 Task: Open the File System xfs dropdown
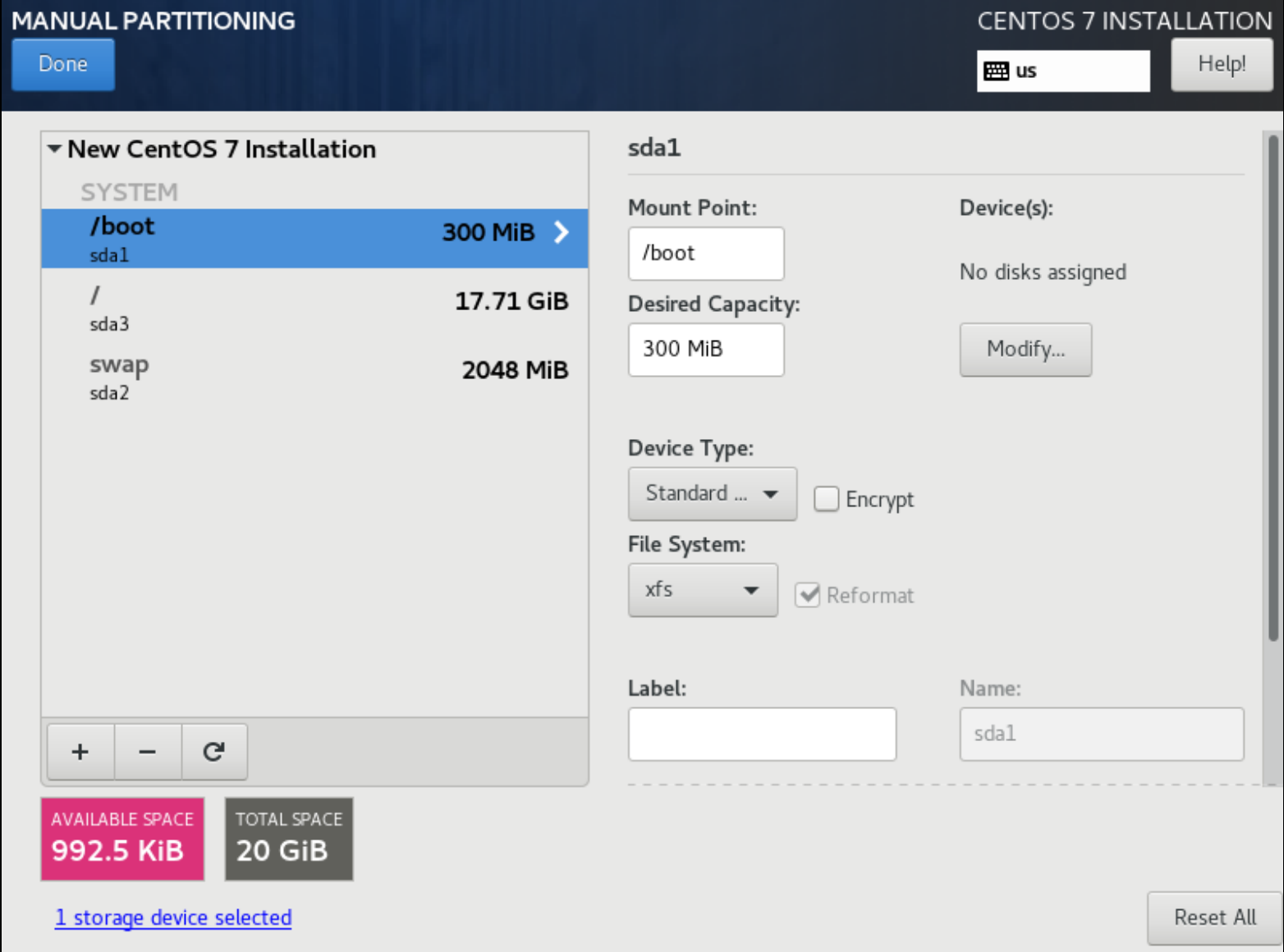point(703,589)
